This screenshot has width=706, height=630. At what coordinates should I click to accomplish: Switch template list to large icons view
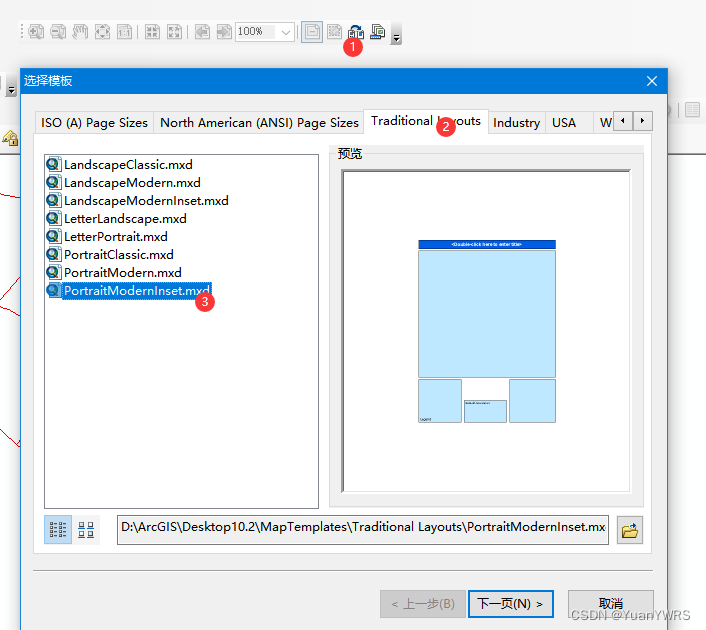click(86, 530)
